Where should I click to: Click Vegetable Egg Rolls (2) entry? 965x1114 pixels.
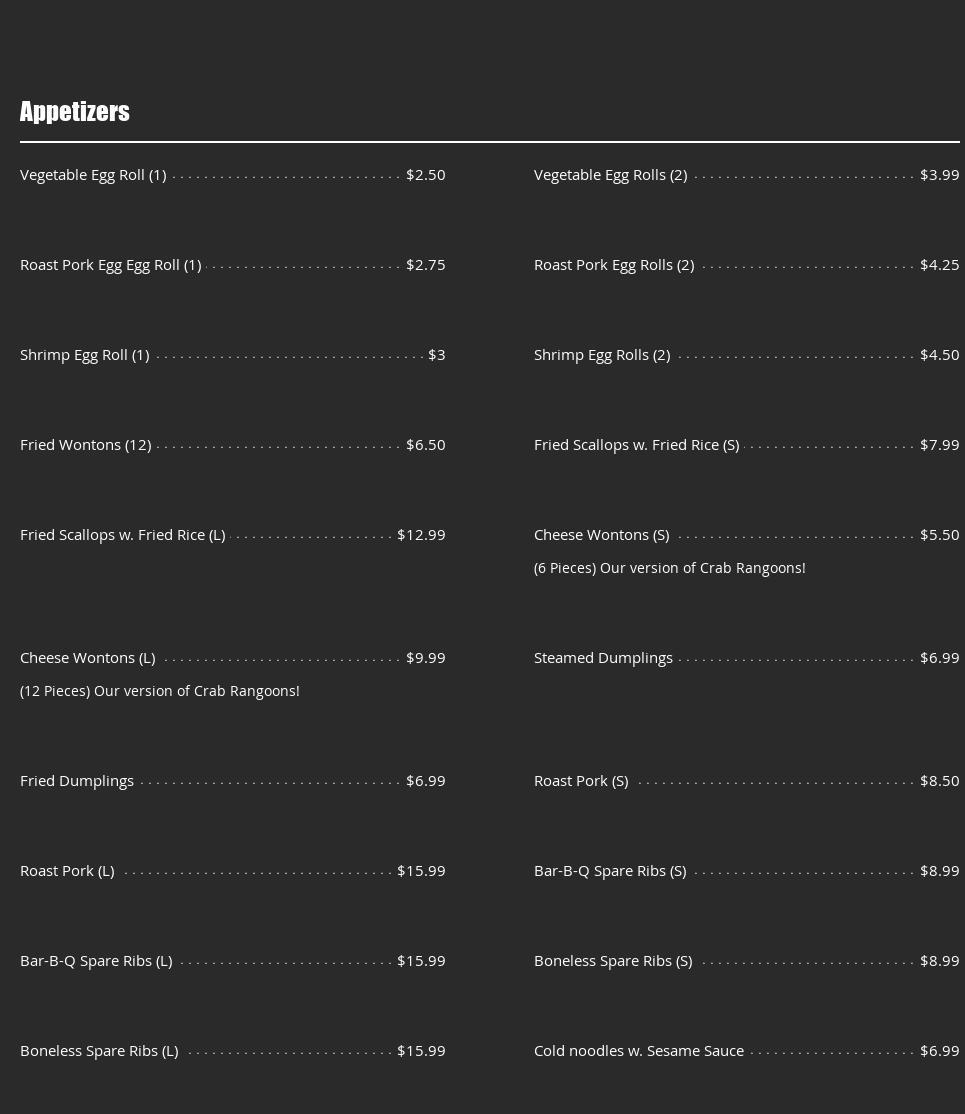pos(610,175)
